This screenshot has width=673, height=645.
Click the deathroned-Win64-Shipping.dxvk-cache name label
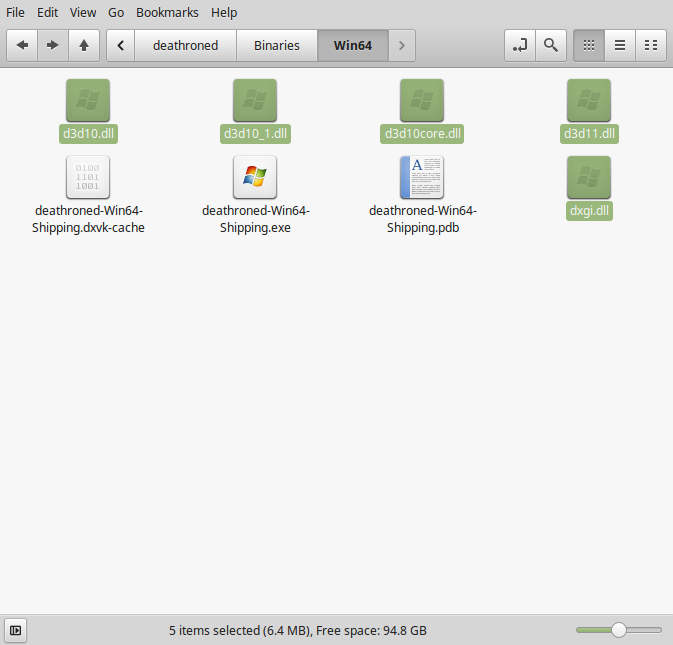pos(88,219)
